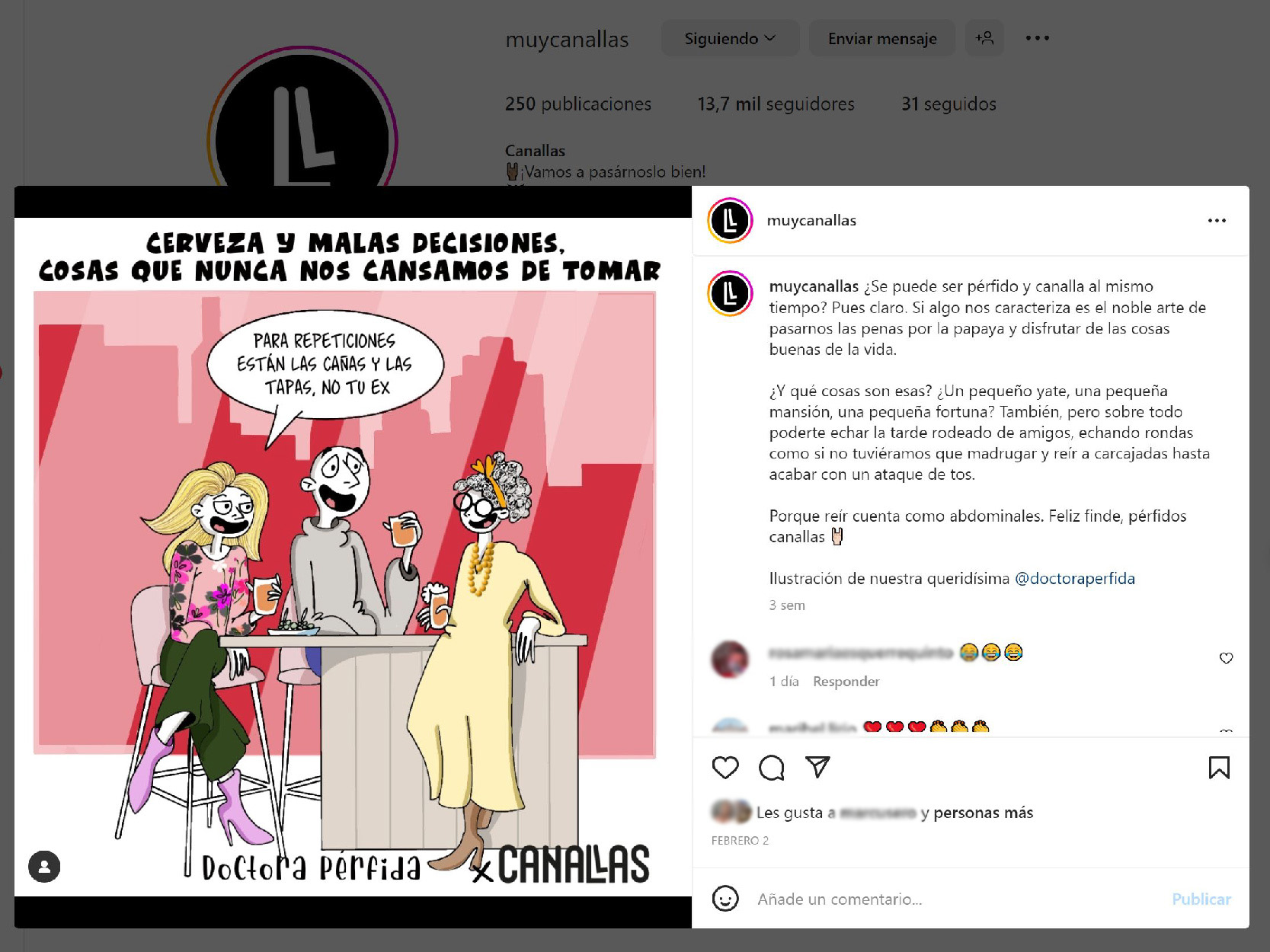Screen dimensions: 1270x952
Task: Click the Doctora Pérfida illustration image
Action: click(x=353, y=557)
